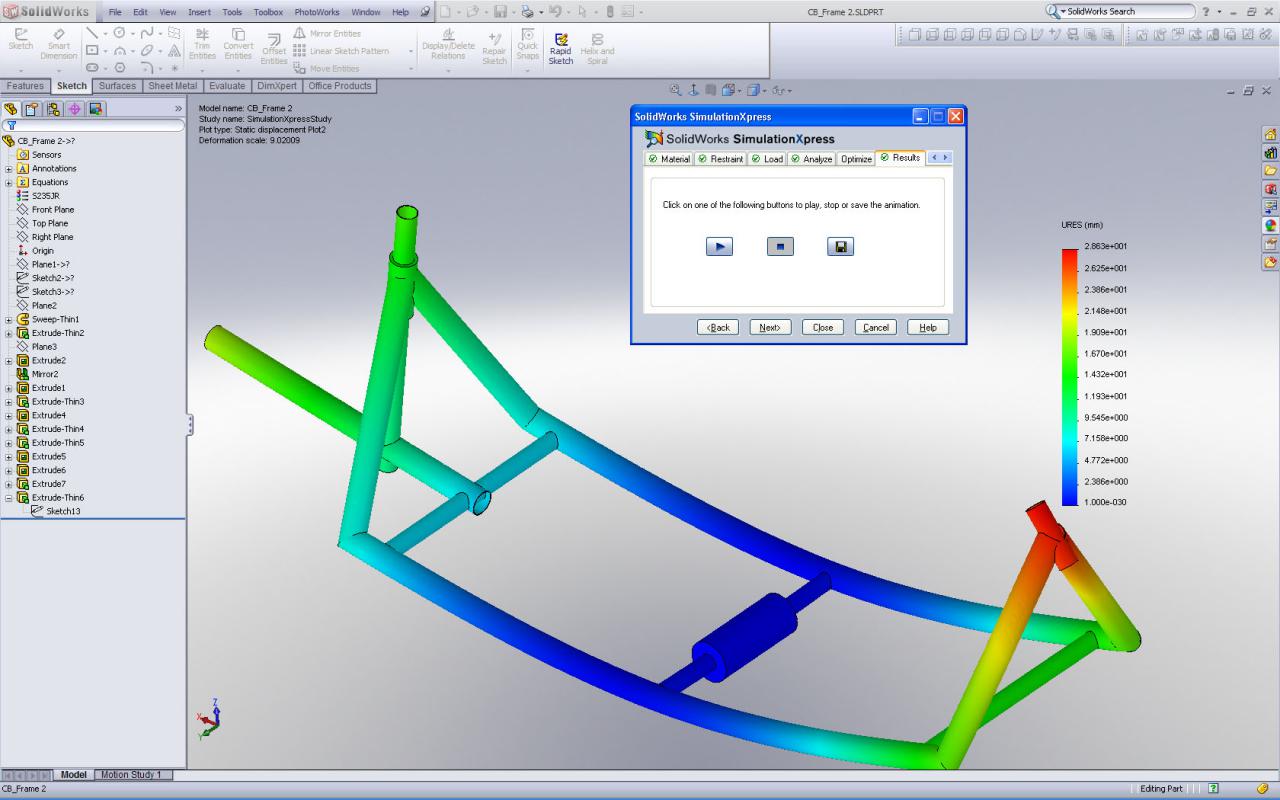Select the S235JR material entry
This screenshot has width=1280, height=800.
click(46, 196)
